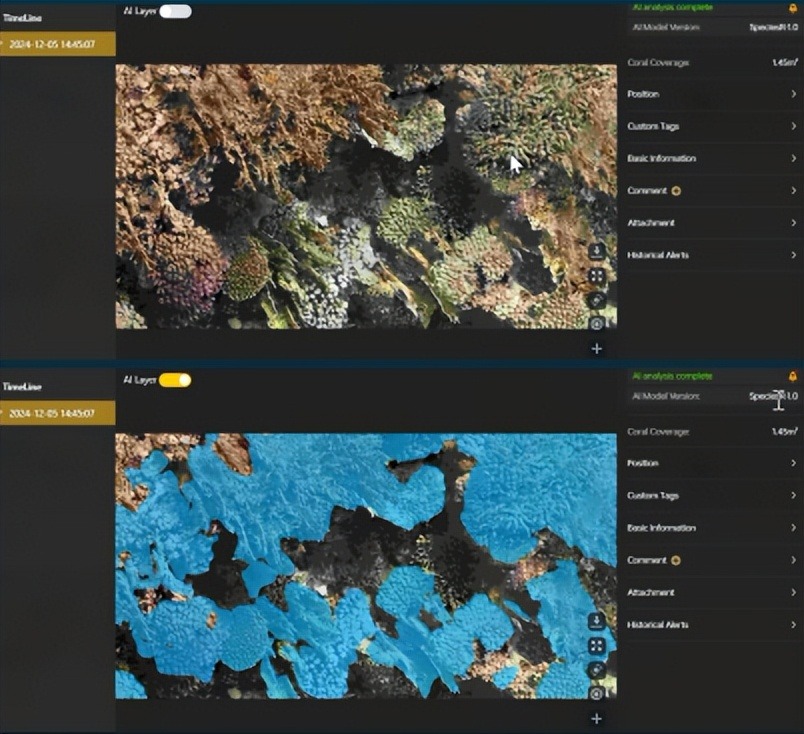This screenshot has height=734, width=804.
Task: Disable the yellow AI Layer toggle
Action: point(175,380)
